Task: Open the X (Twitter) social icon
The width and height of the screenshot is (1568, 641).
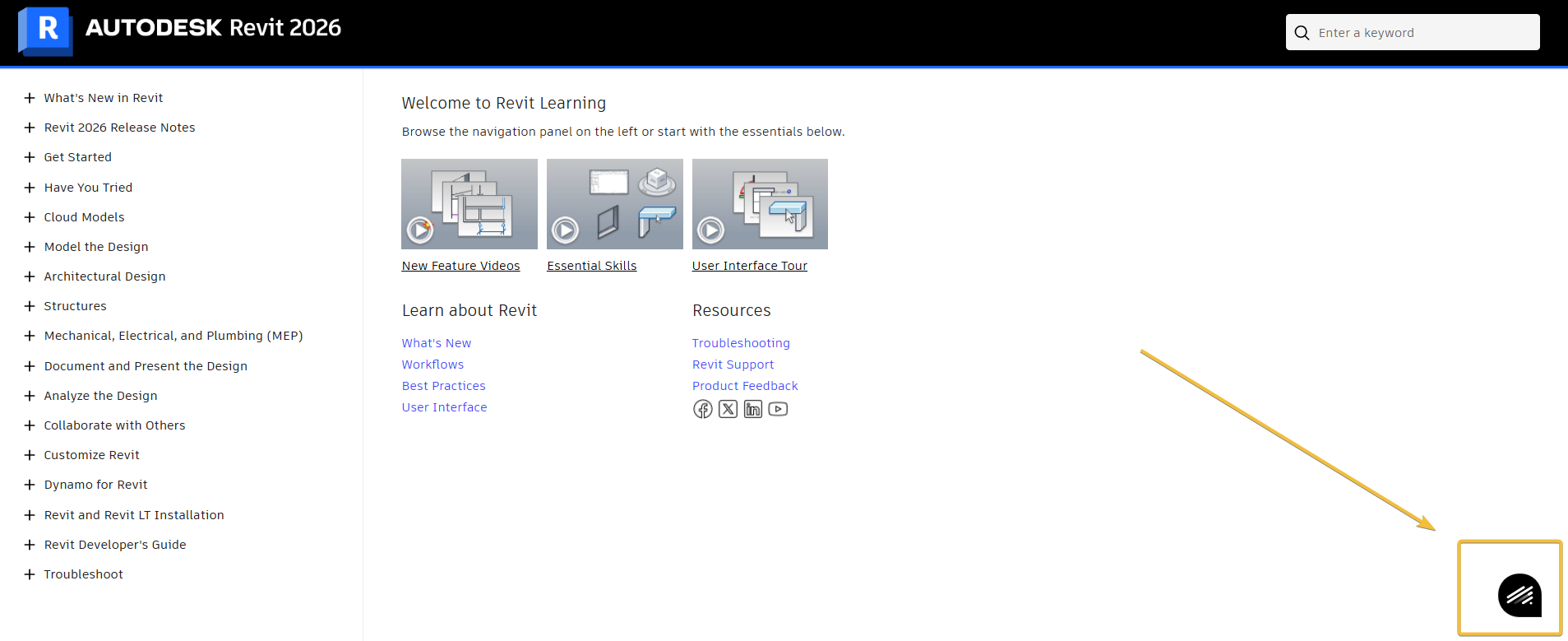Action: coord(728,409)
